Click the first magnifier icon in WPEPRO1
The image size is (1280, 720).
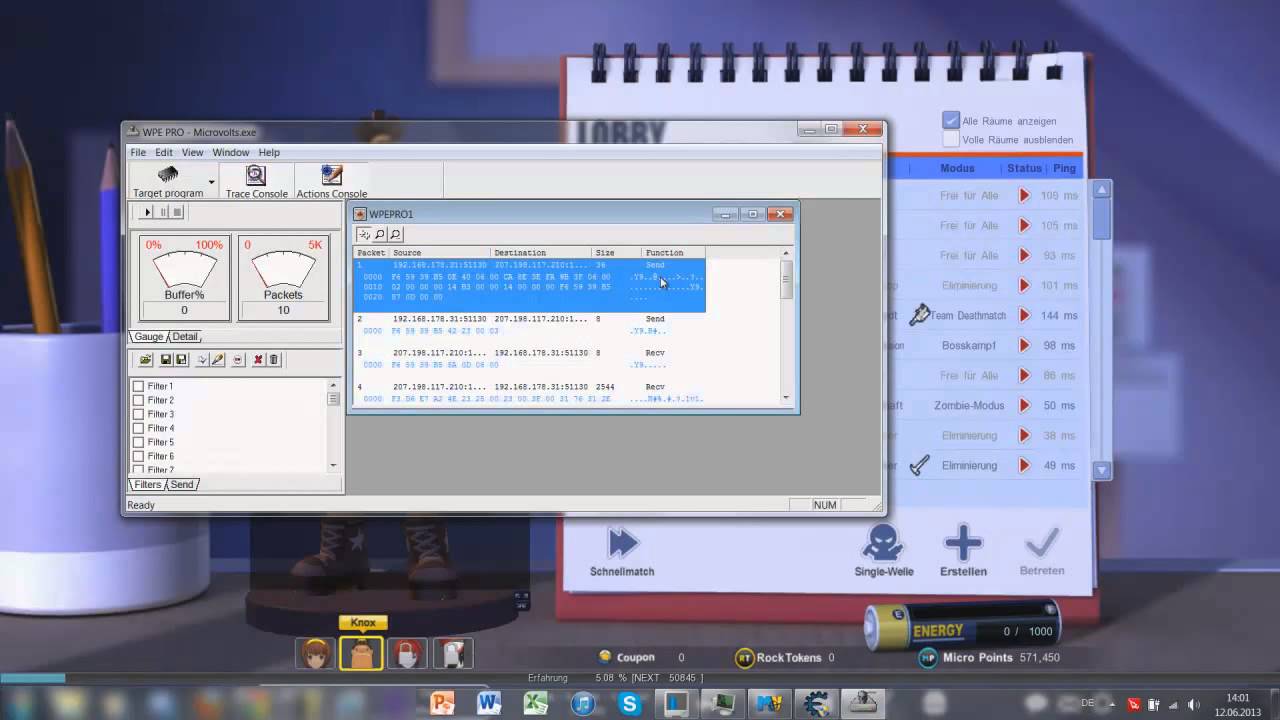coord(380,234)
